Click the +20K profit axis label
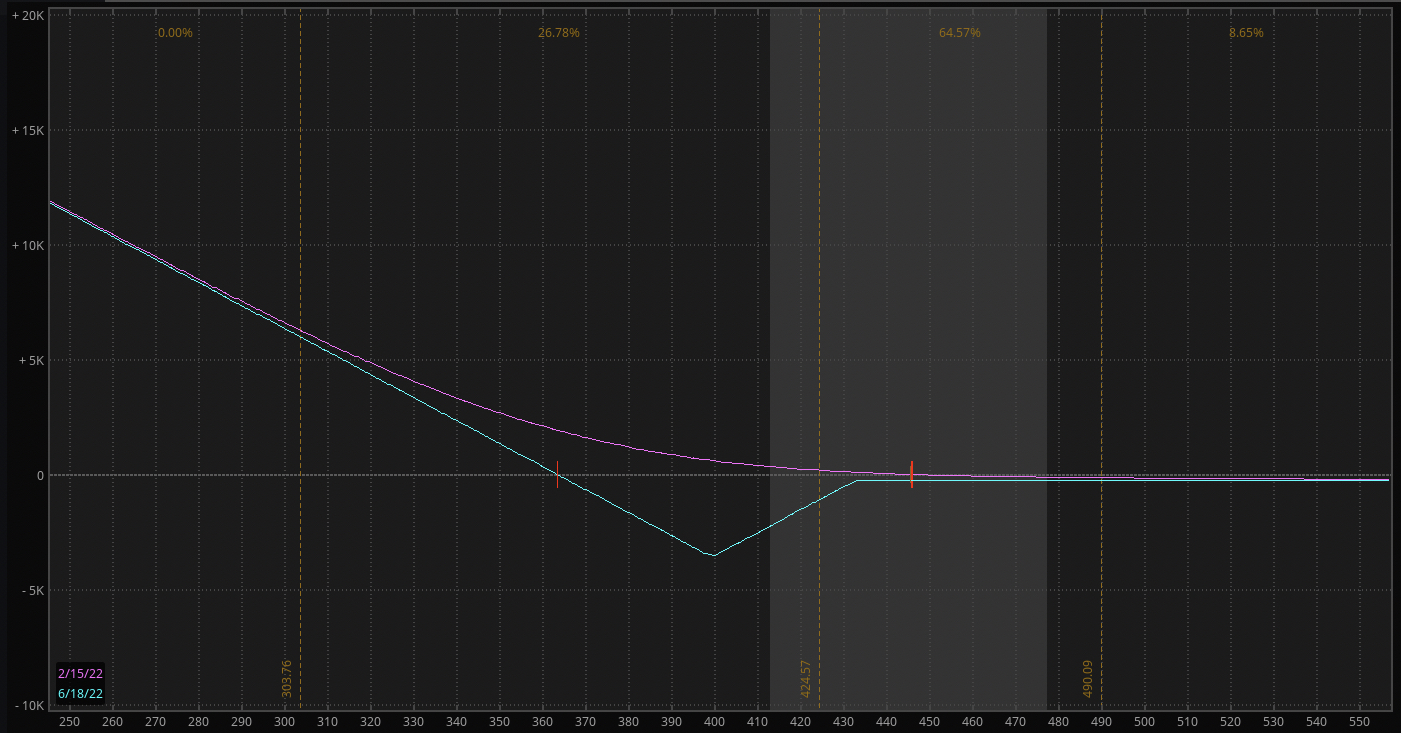This screenshot has width=1401, height=733. coord(27,15)
